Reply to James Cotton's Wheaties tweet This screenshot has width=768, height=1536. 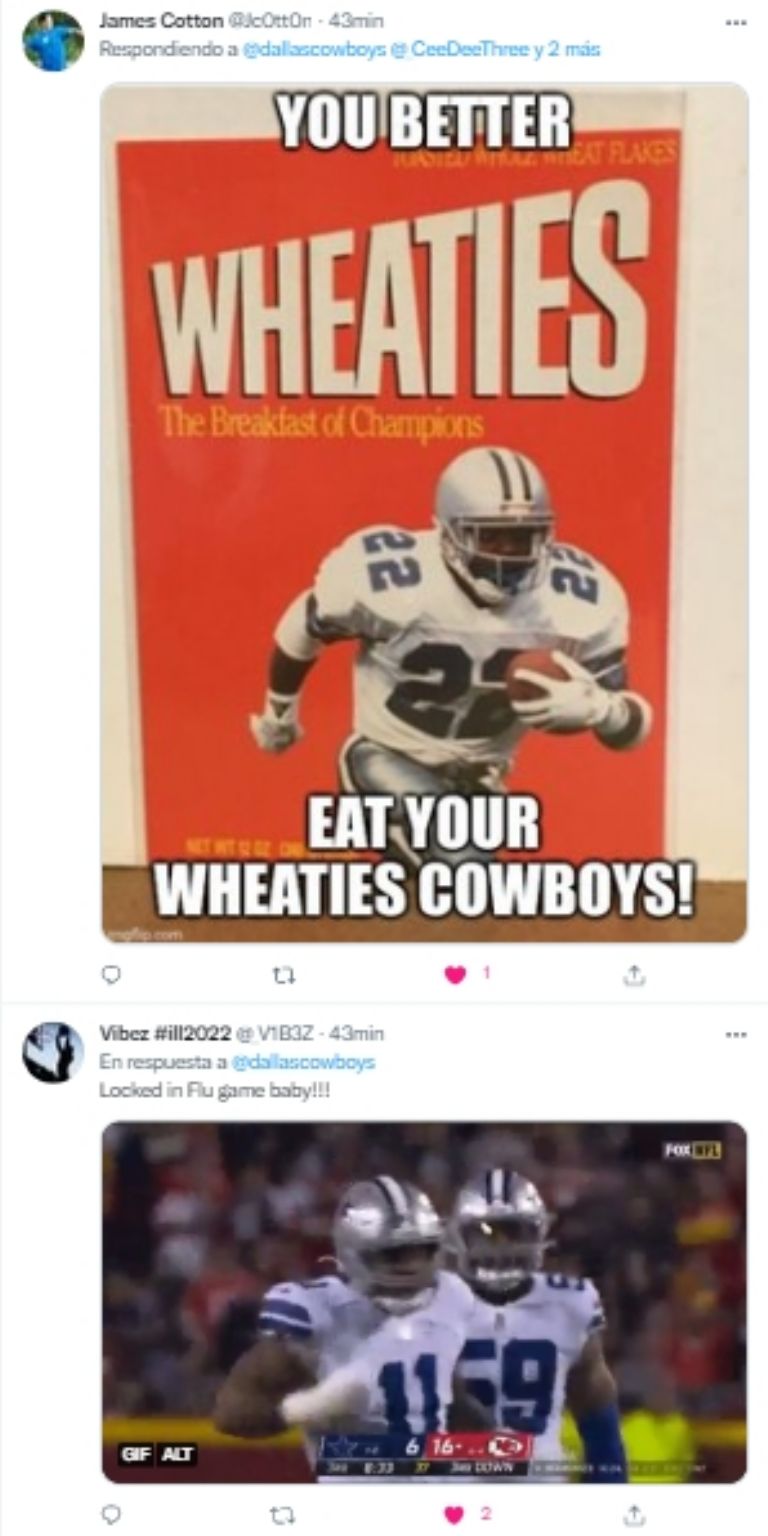[112, 974]
